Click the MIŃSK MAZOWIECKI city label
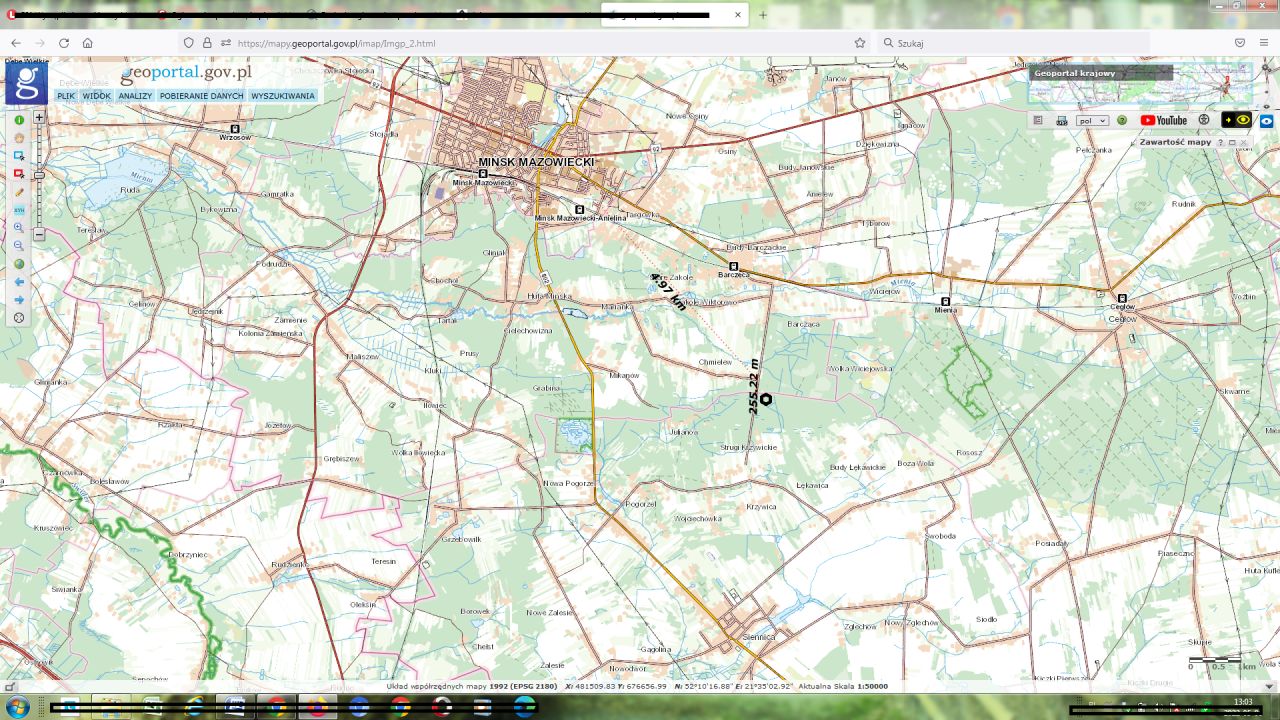The image size is (1280, 720). 536,162
